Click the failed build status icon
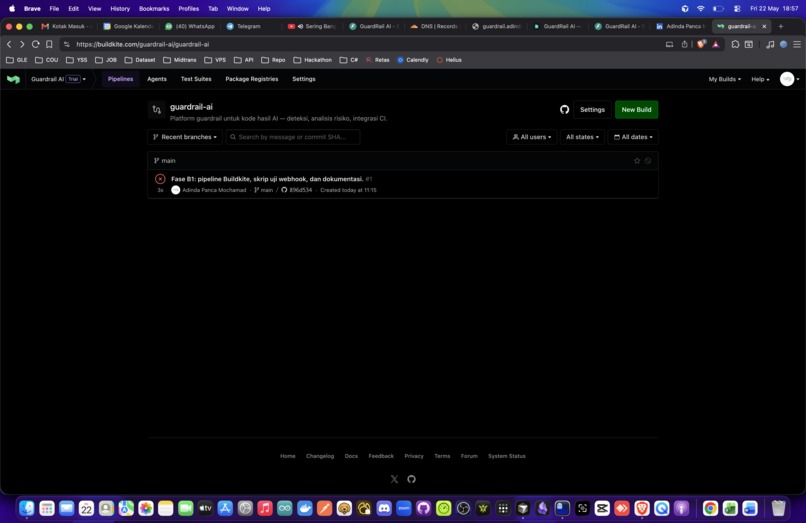Screen dimensions: 806x523 160,179
